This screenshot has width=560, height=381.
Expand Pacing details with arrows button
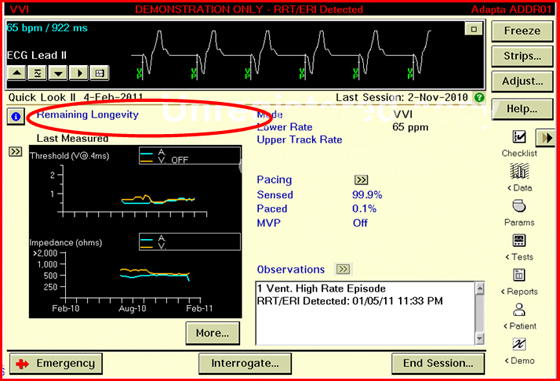361,180
